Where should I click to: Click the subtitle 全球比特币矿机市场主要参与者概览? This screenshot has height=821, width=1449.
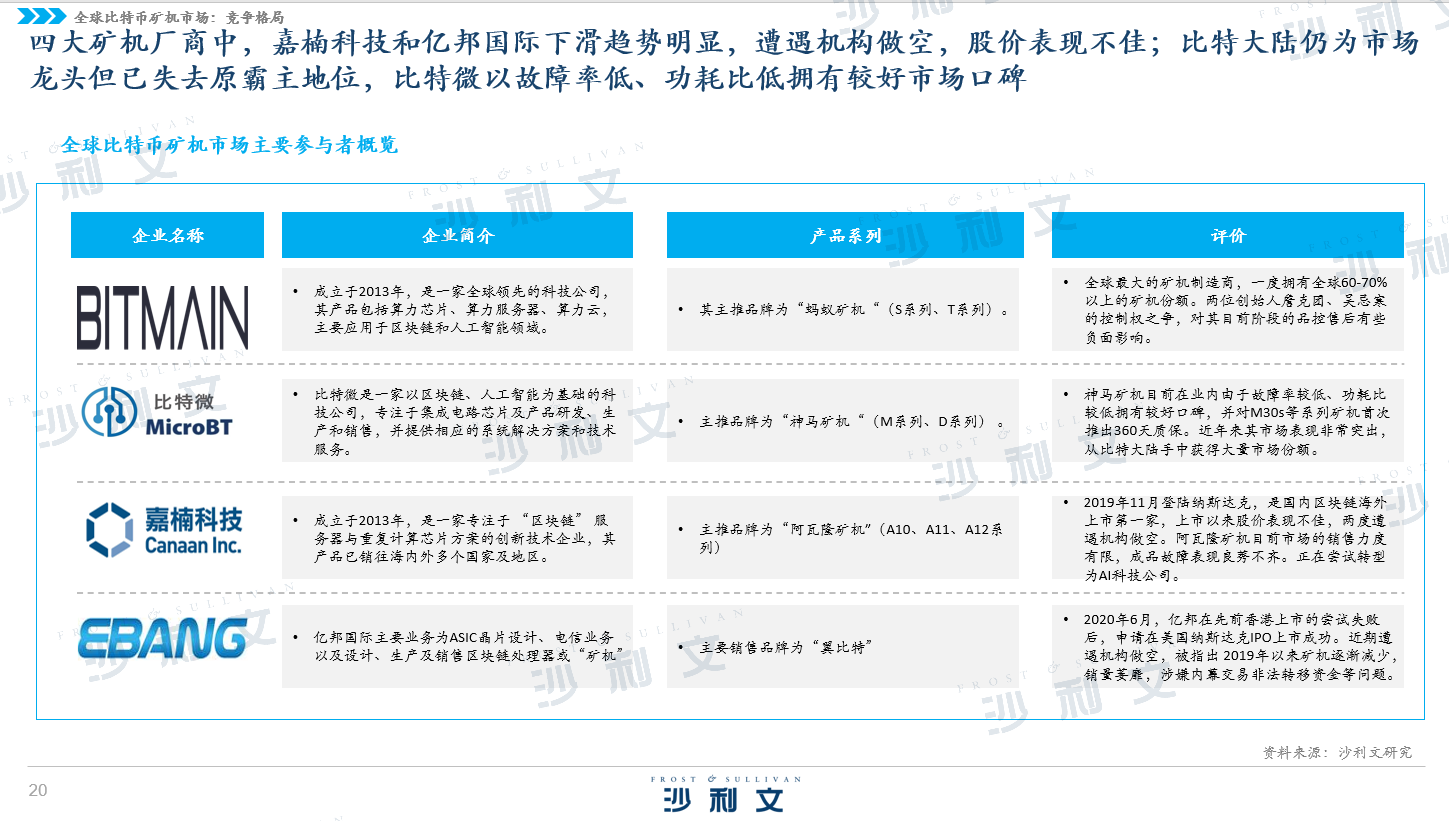point(229,145)
